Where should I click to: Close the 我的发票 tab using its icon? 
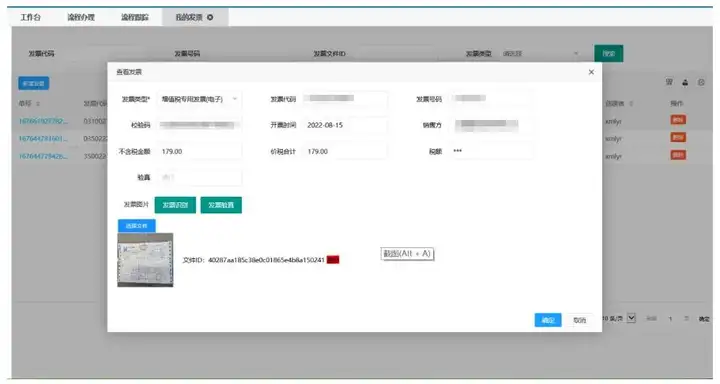(210, 17)
